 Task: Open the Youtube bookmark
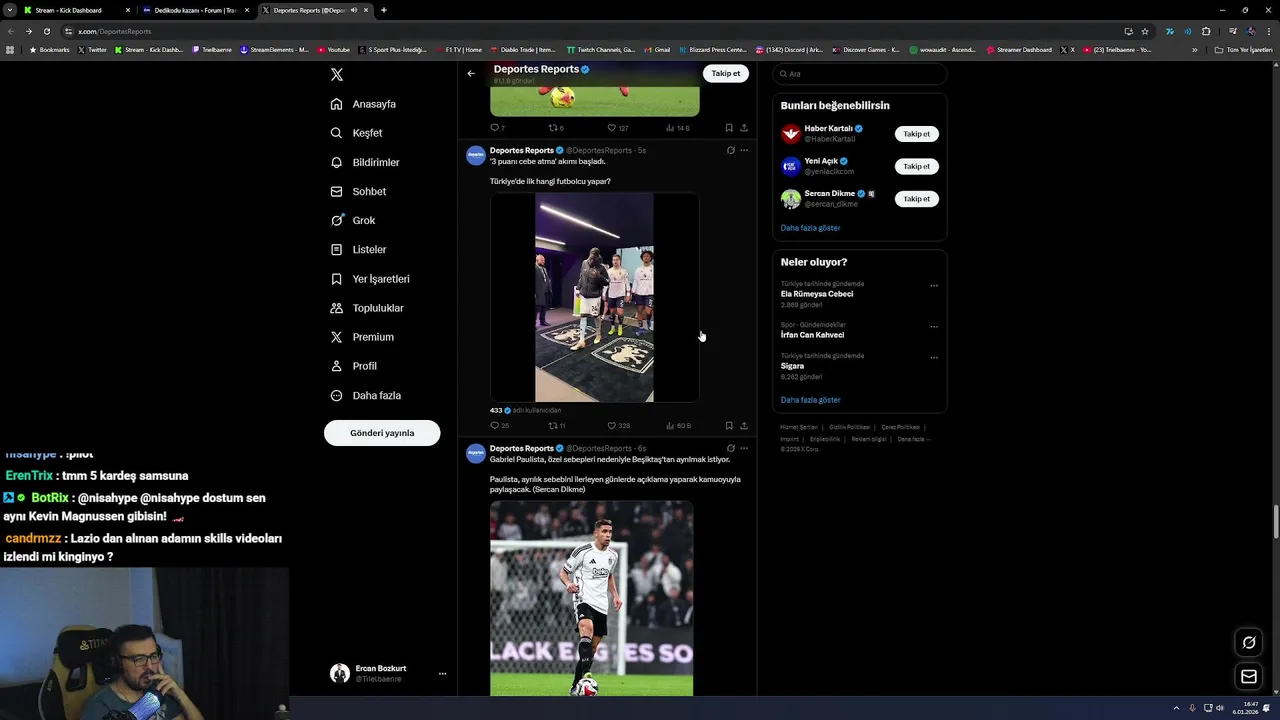[334, 50]
